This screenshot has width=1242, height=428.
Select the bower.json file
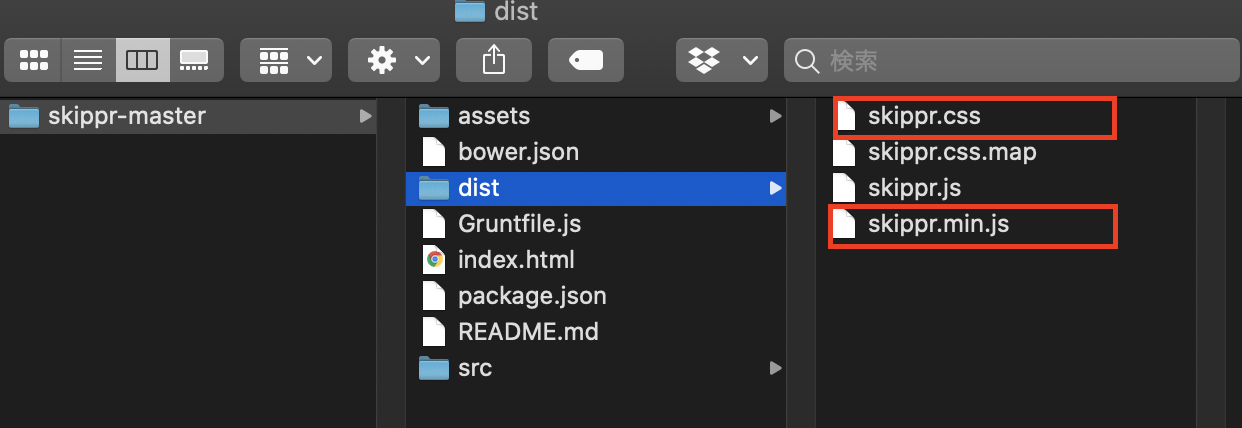pyautogui.click(x=595, y=152)
